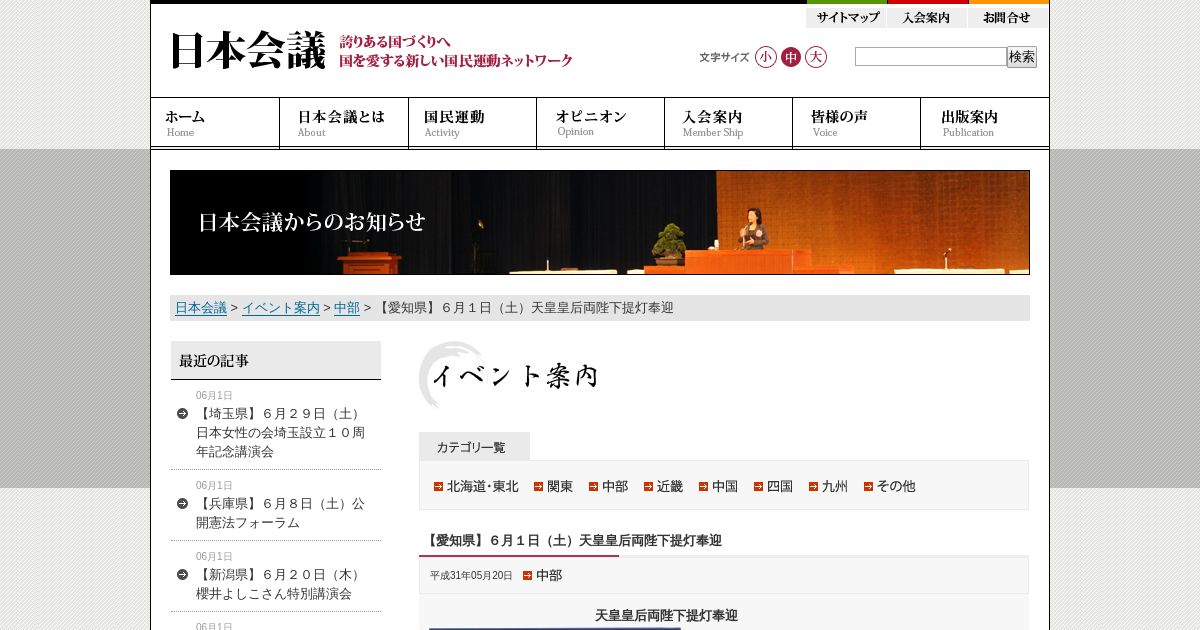Click カテゴリ一覧 tab label
Image resolution: width=1200 pixels, height=630 pixels.
[x=474, y=447]
